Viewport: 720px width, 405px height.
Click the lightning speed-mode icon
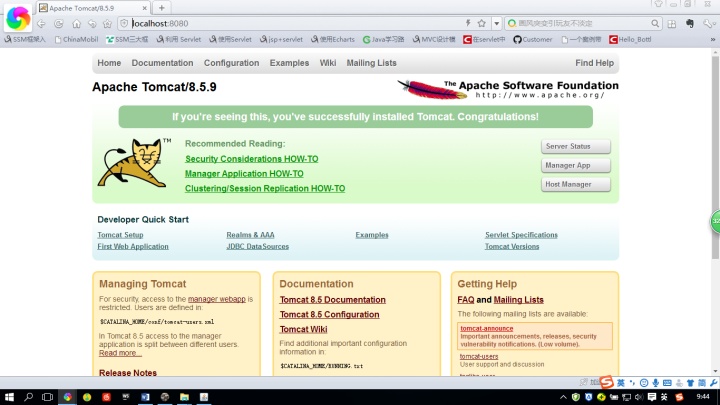[468, 23]
